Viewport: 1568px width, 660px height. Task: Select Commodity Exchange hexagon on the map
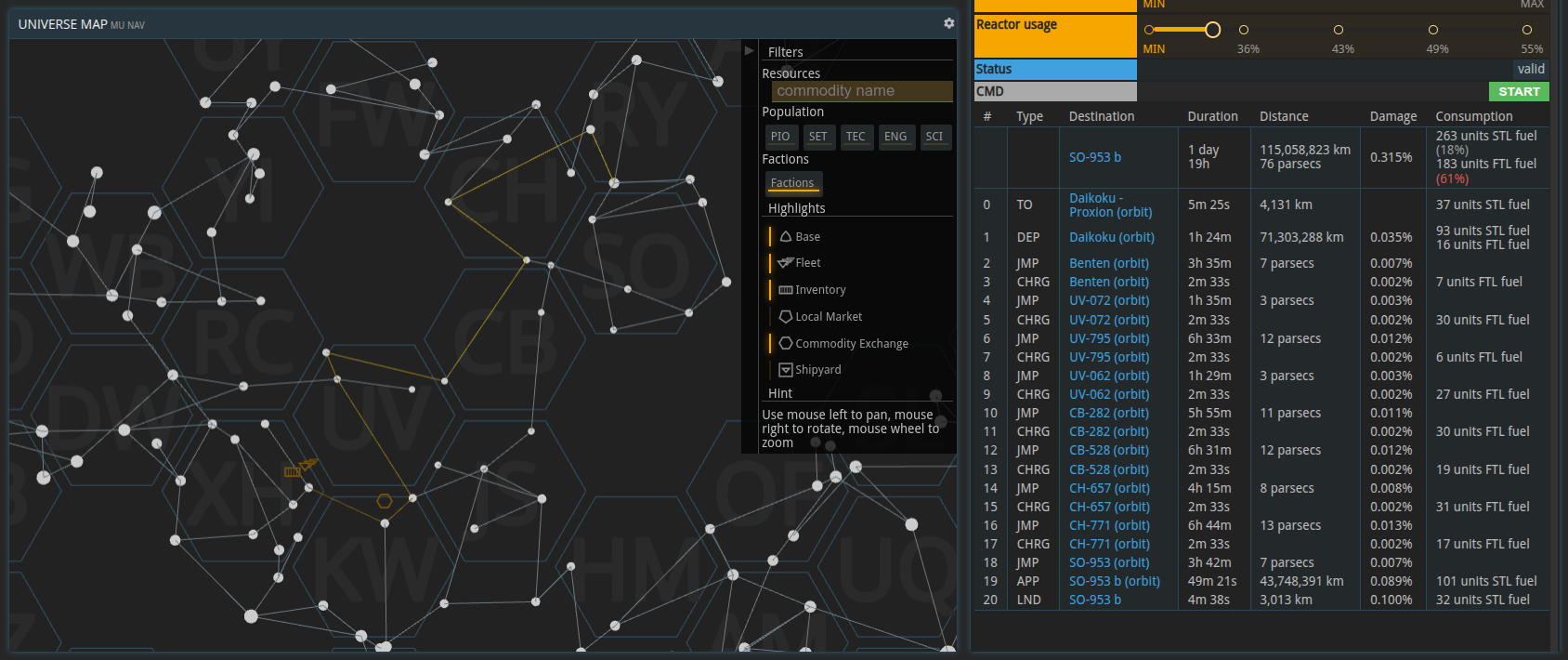click(x=384, y=501)
